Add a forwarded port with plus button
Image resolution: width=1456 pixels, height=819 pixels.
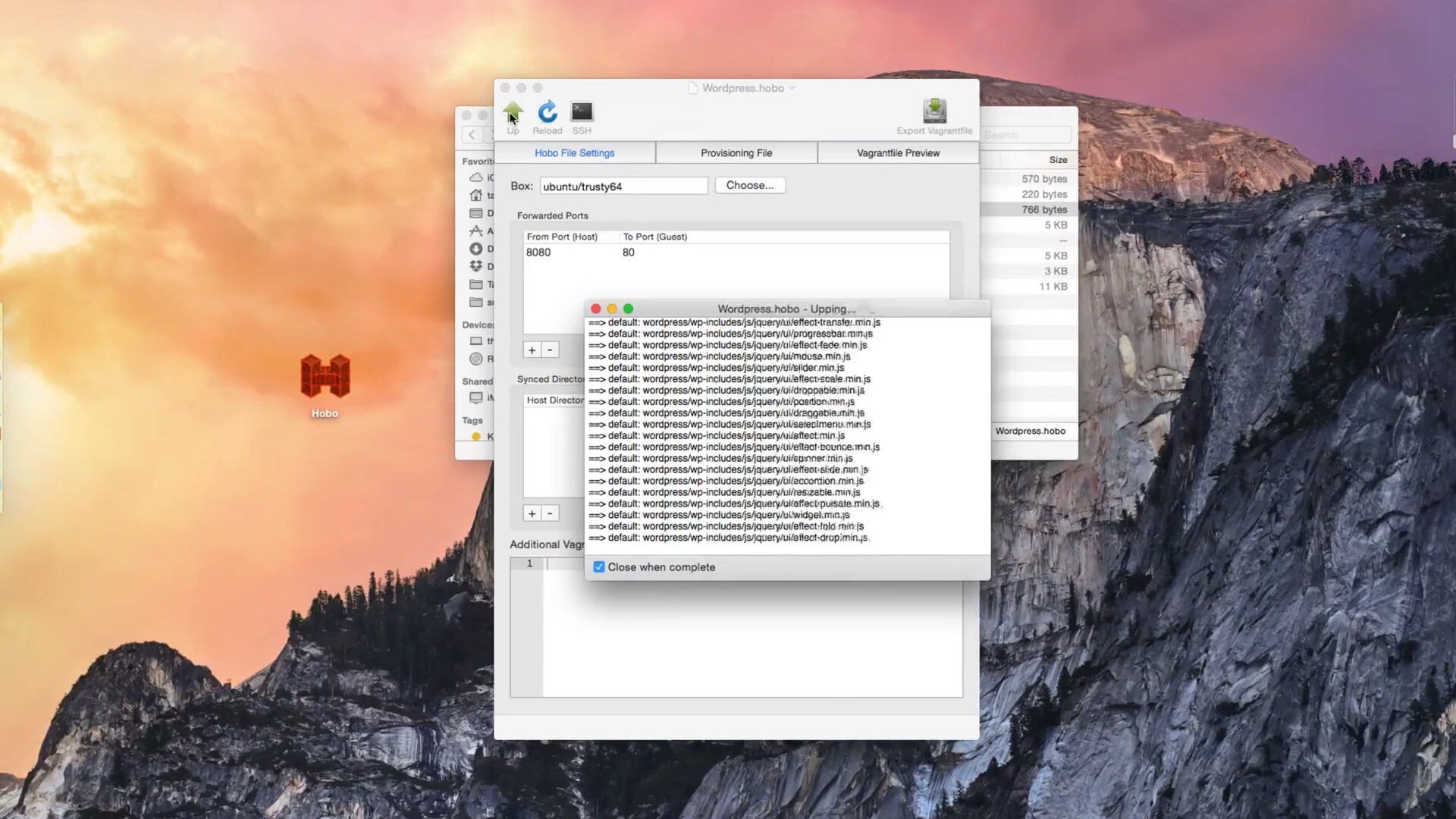pyautogui.click(x=532, y=350)
